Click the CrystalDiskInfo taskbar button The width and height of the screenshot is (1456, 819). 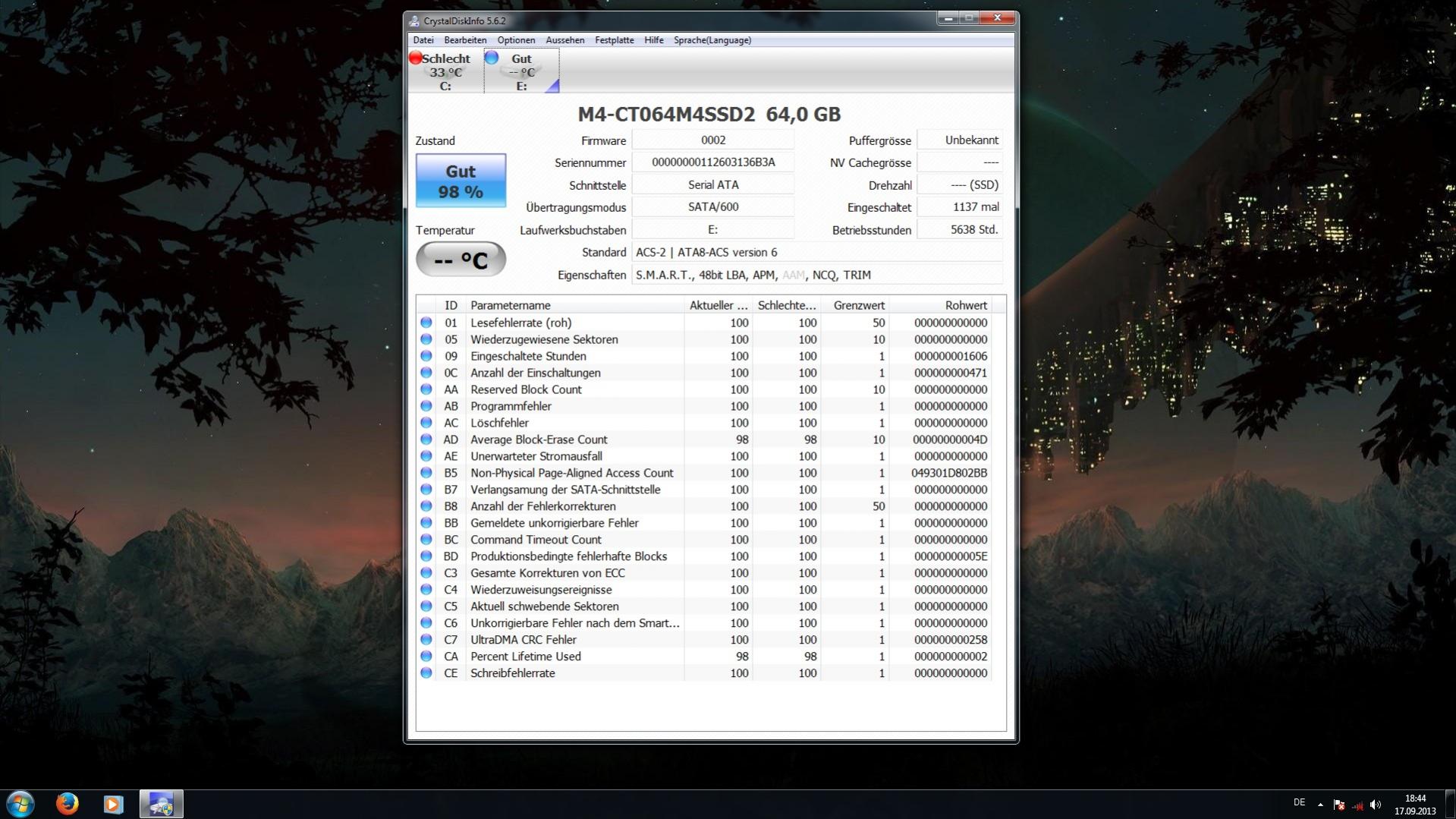click(161, 804)
